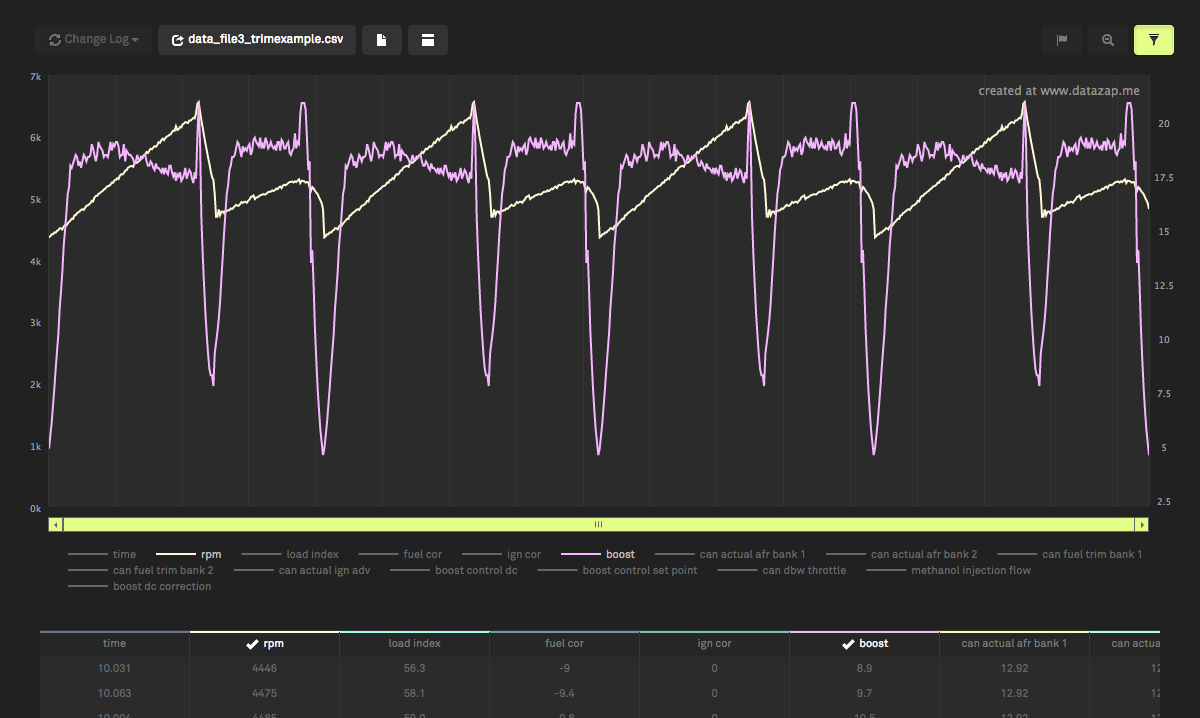1200x718 pixels.
Task: Toggle the highlighted filter funnel button
Action: click(x=1153, y=40)
